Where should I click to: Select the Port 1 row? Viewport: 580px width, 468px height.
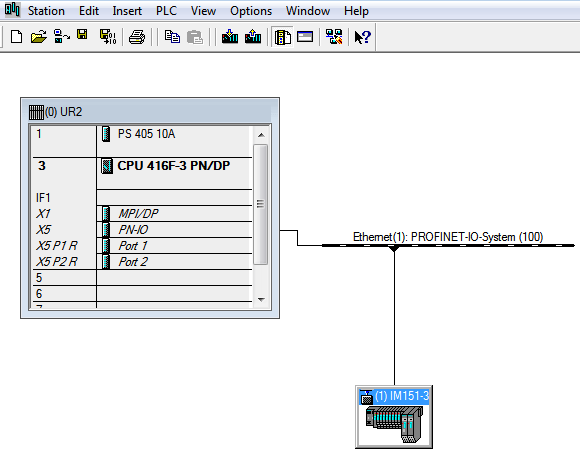pos(142,246)
